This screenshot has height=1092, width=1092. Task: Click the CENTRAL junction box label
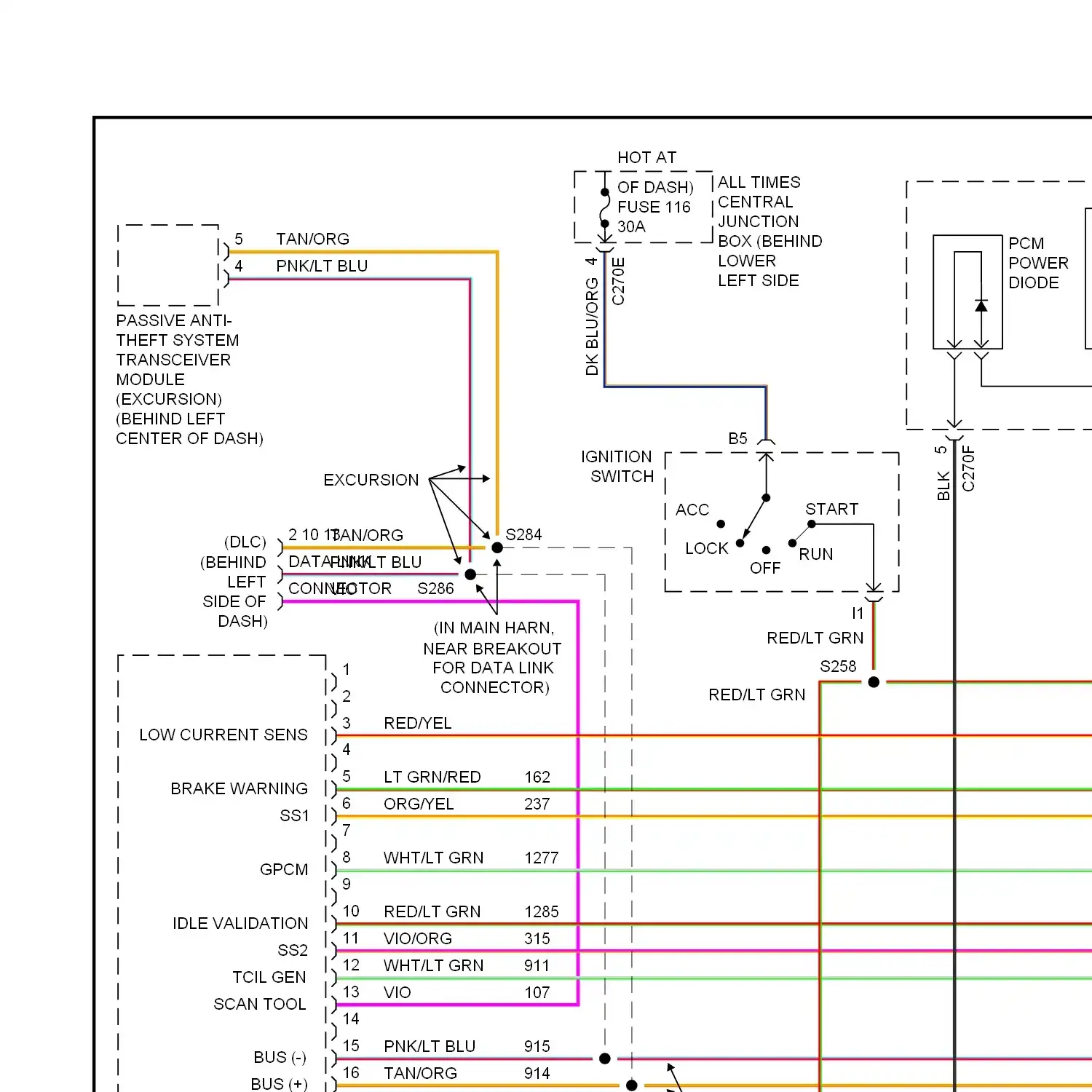tap(756, 202)
